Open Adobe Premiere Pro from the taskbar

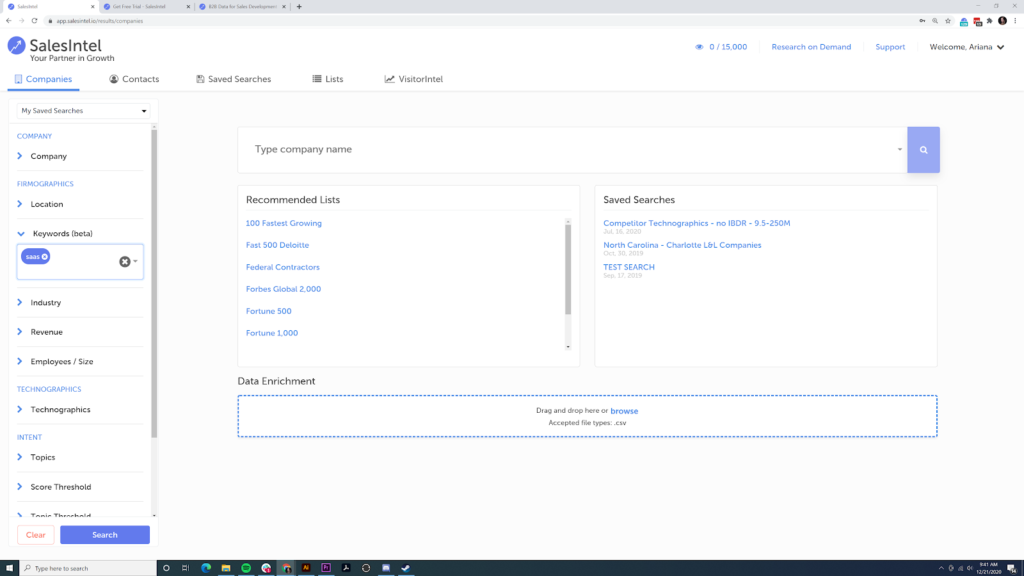pyautogui.click(x=326, y=567)
